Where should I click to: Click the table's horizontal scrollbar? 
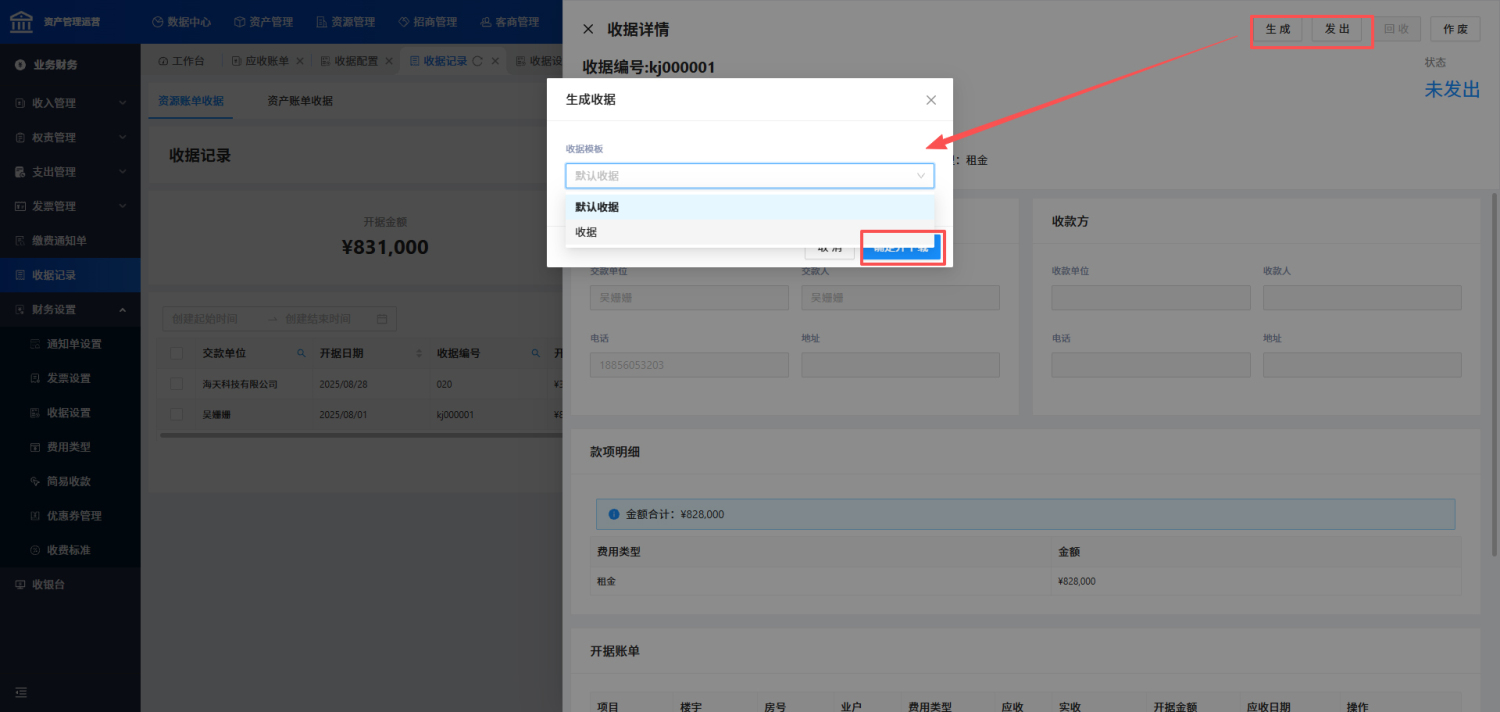click(x=360, y=435)
